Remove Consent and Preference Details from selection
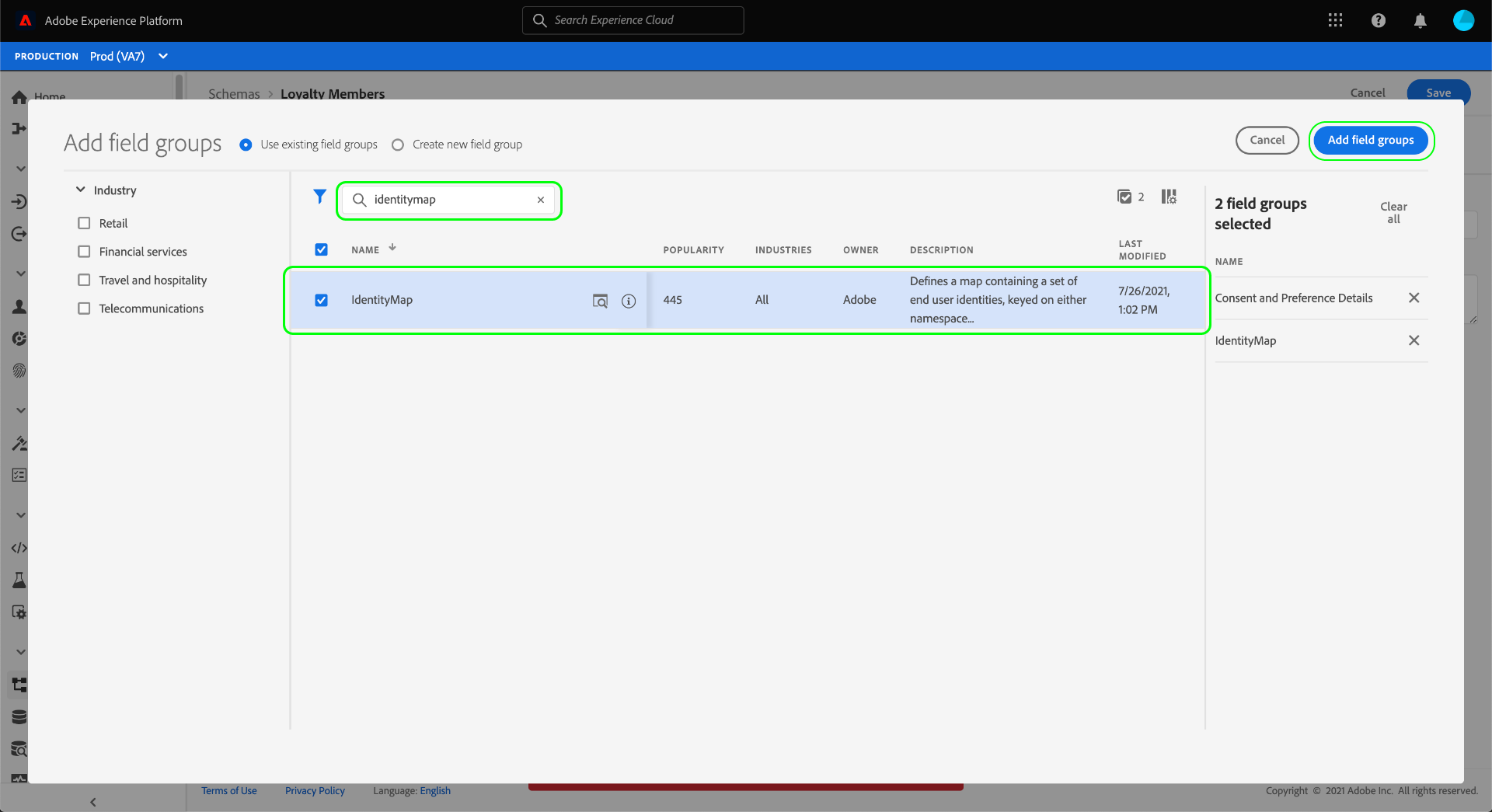 point(1414,298)
